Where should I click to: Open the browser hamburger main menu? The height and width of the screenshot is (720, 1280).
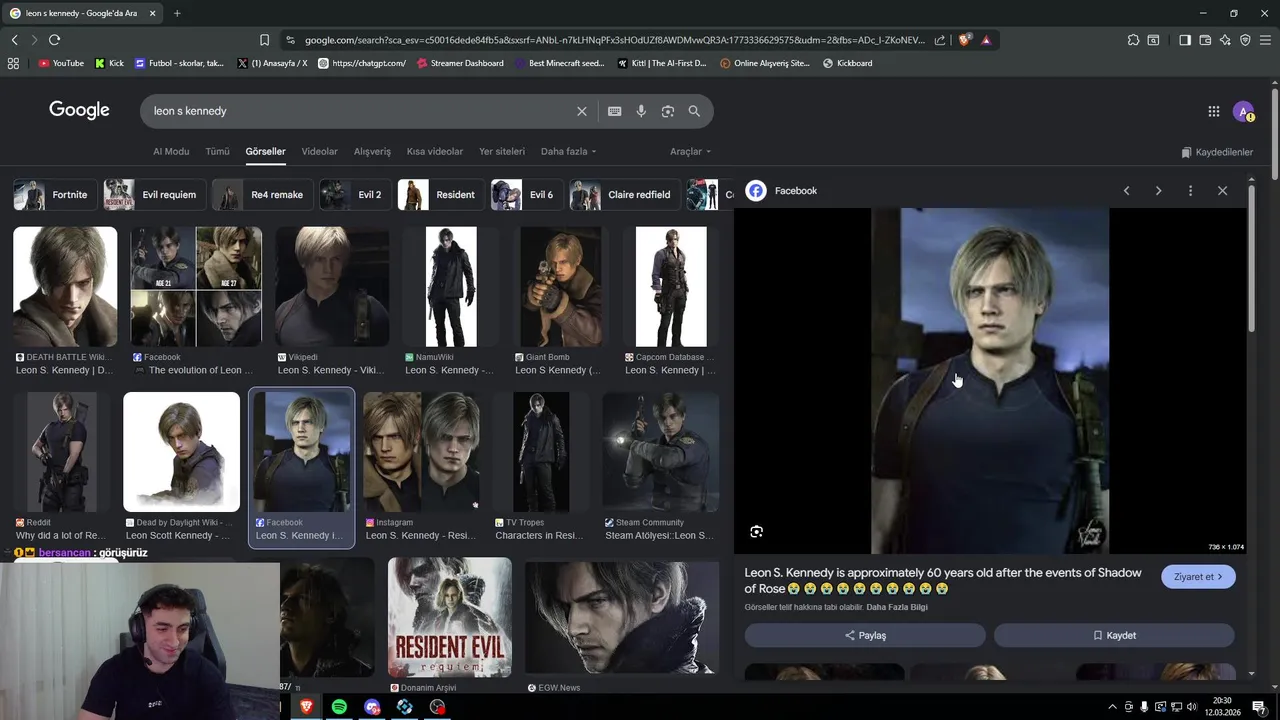tap(1265, 40)
